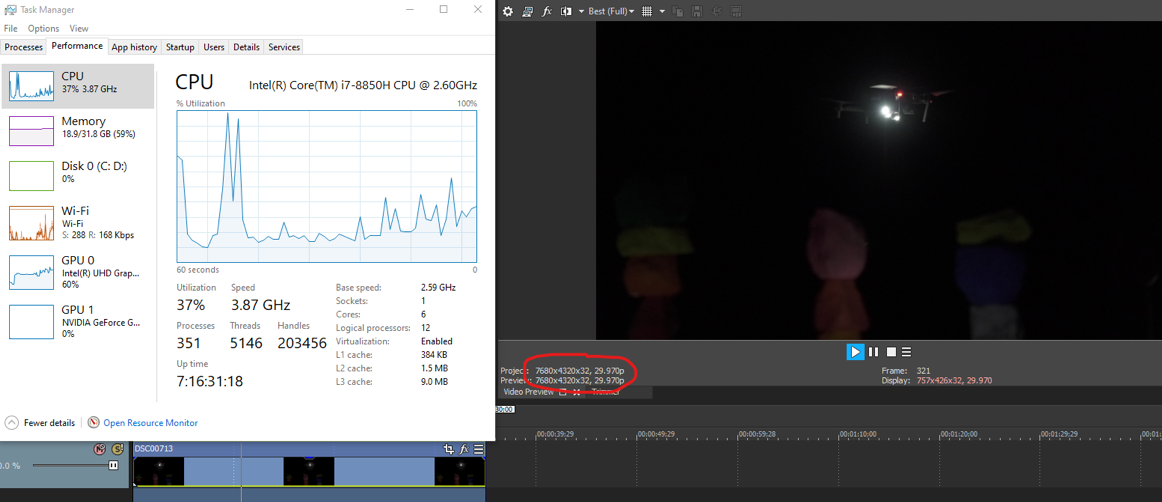Select Disk 0 (C: D:) in sidebar

tap(78, 176)
